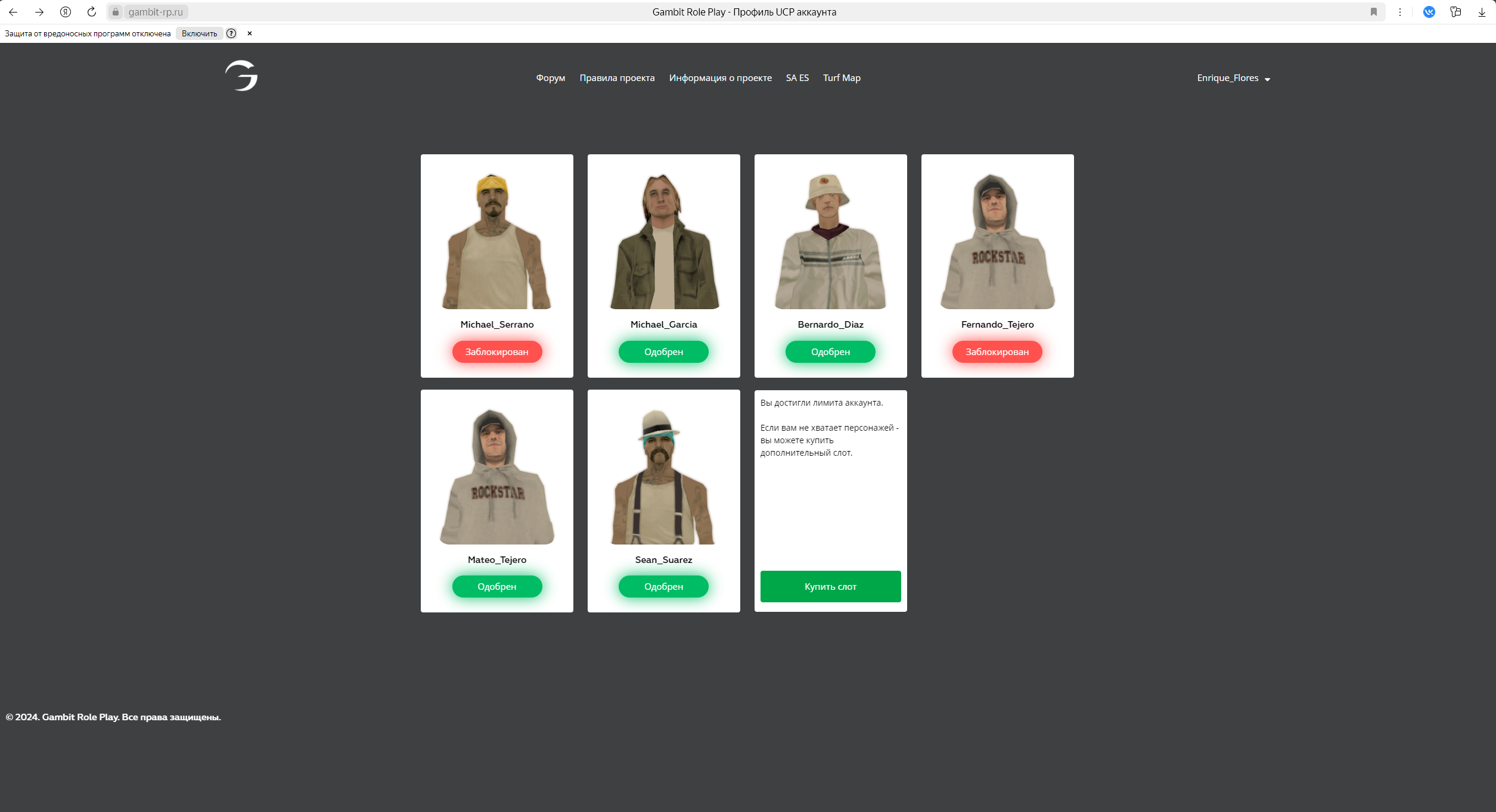
Task: Click Заблокирован status under Michael_Serrano
Action: [x=496, y=352]
